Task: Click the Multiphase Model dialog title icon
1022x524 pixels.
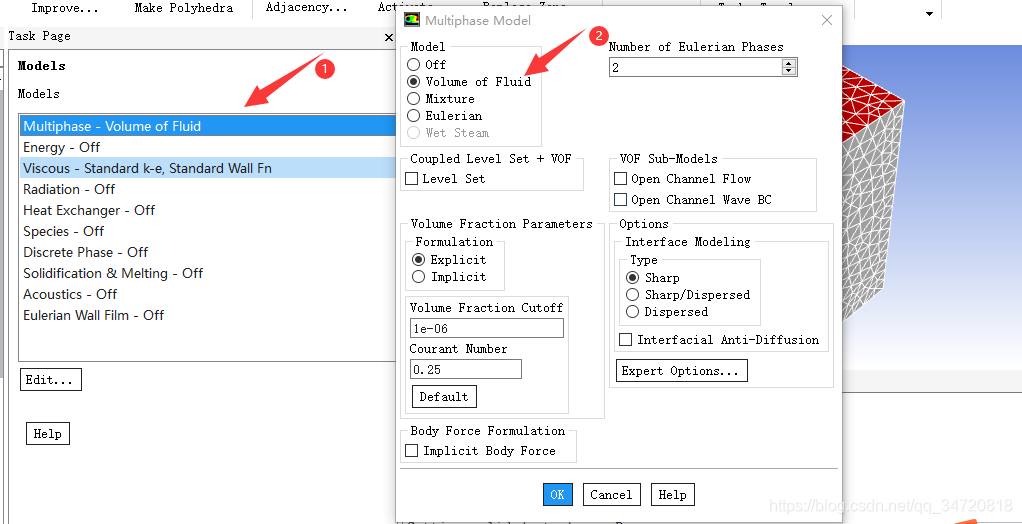Action: tap(412, 20)
